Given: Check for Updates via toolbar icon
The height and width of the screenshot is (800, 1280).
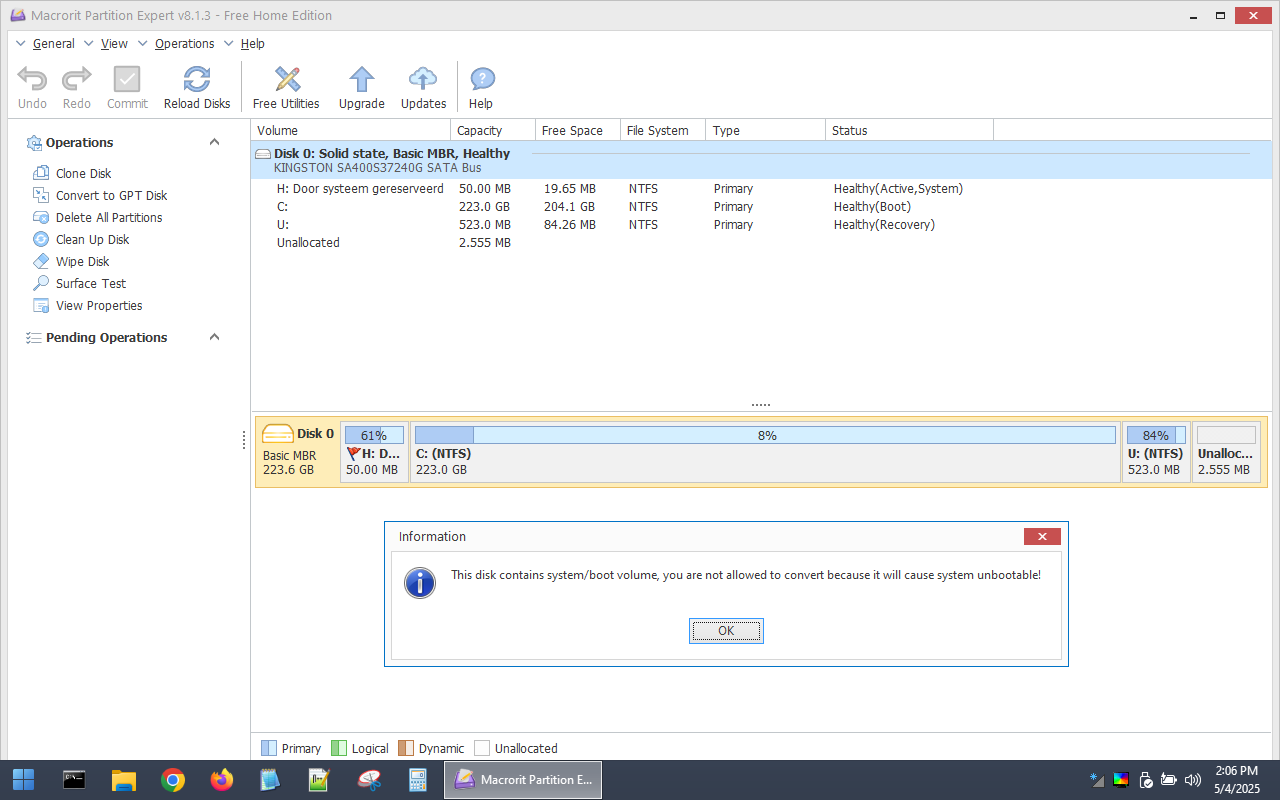Looking at the screenshot, I should pos(423,79).
